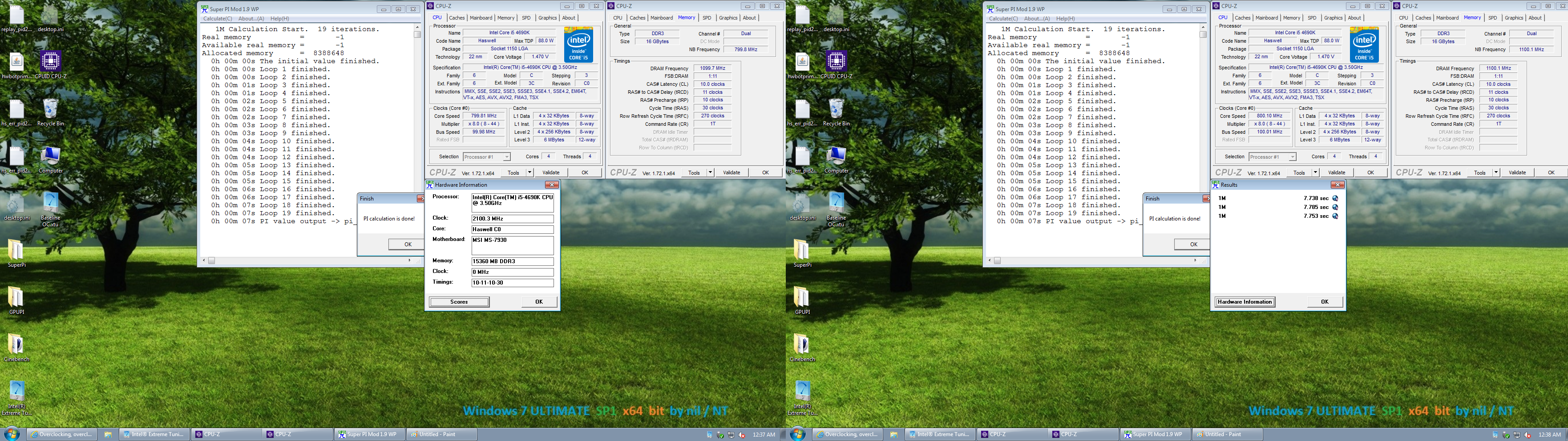Open SuperPi folder on the 12:37 AM desktop

pos(16,254)
